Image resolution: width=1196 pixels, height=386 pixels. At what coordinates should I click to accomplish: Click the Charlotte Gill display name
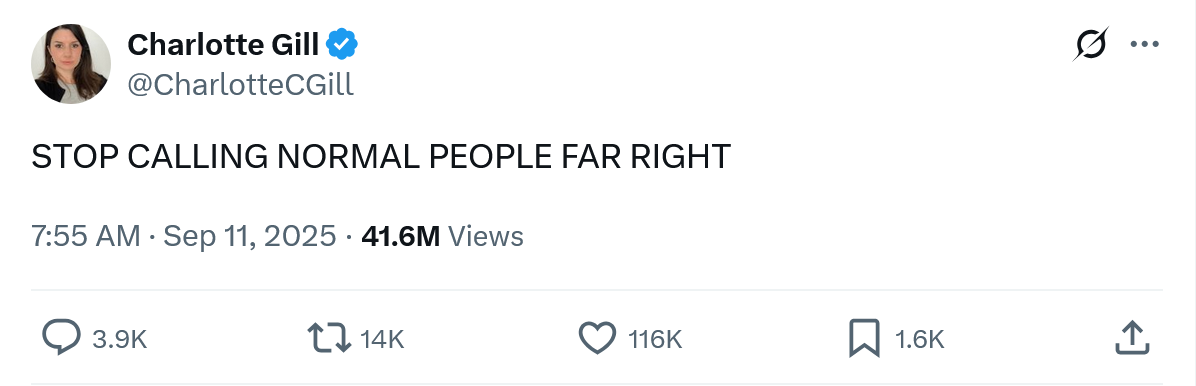coord(223,45)
